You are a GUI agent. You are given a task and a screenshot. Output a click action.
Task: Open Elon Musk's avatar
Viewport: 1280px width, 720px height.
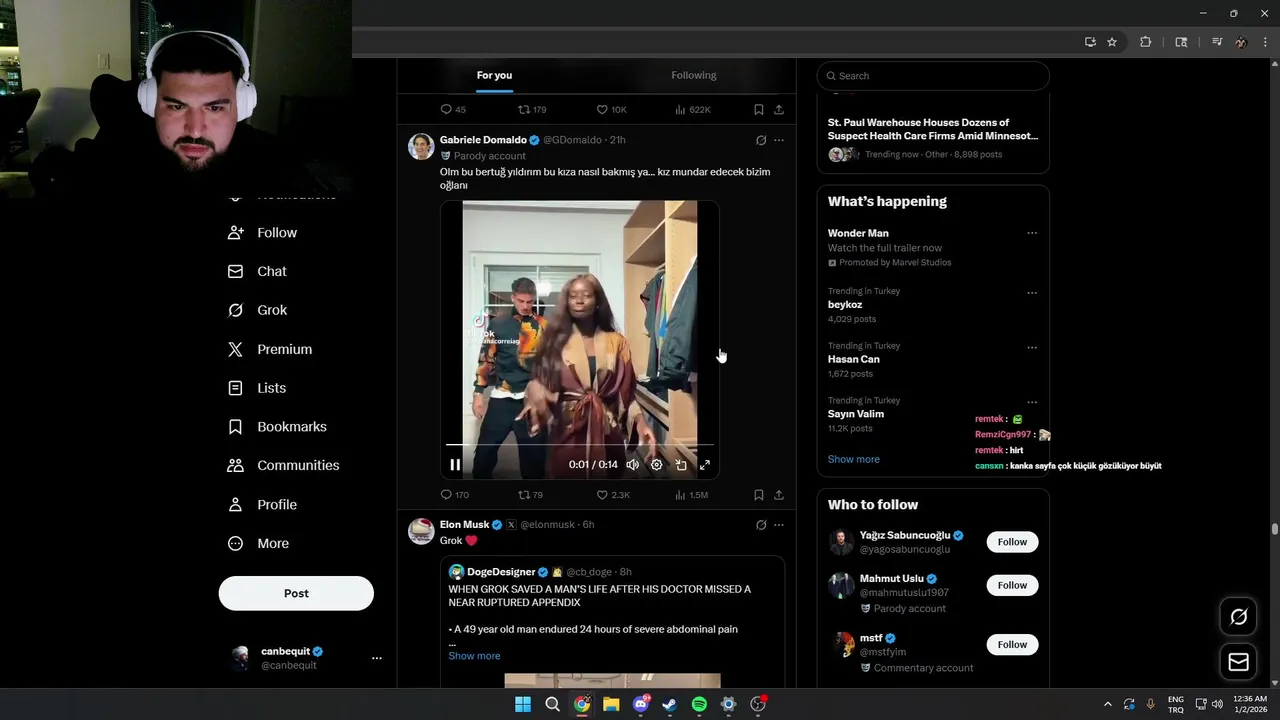coord(421,531)
